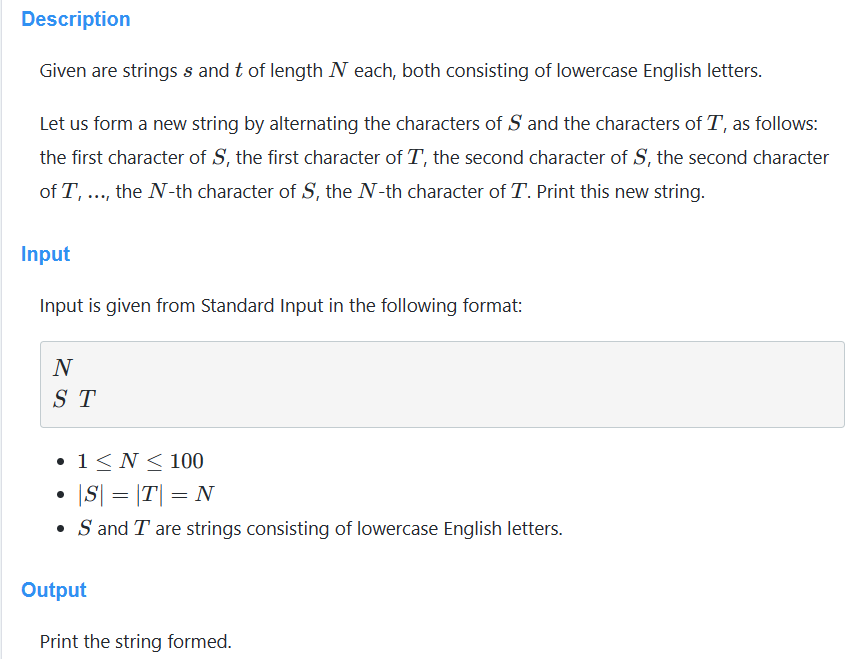The image size is (846, 659).
Task: Click the bullet about lowercase strings S and T
Action: 320,529
